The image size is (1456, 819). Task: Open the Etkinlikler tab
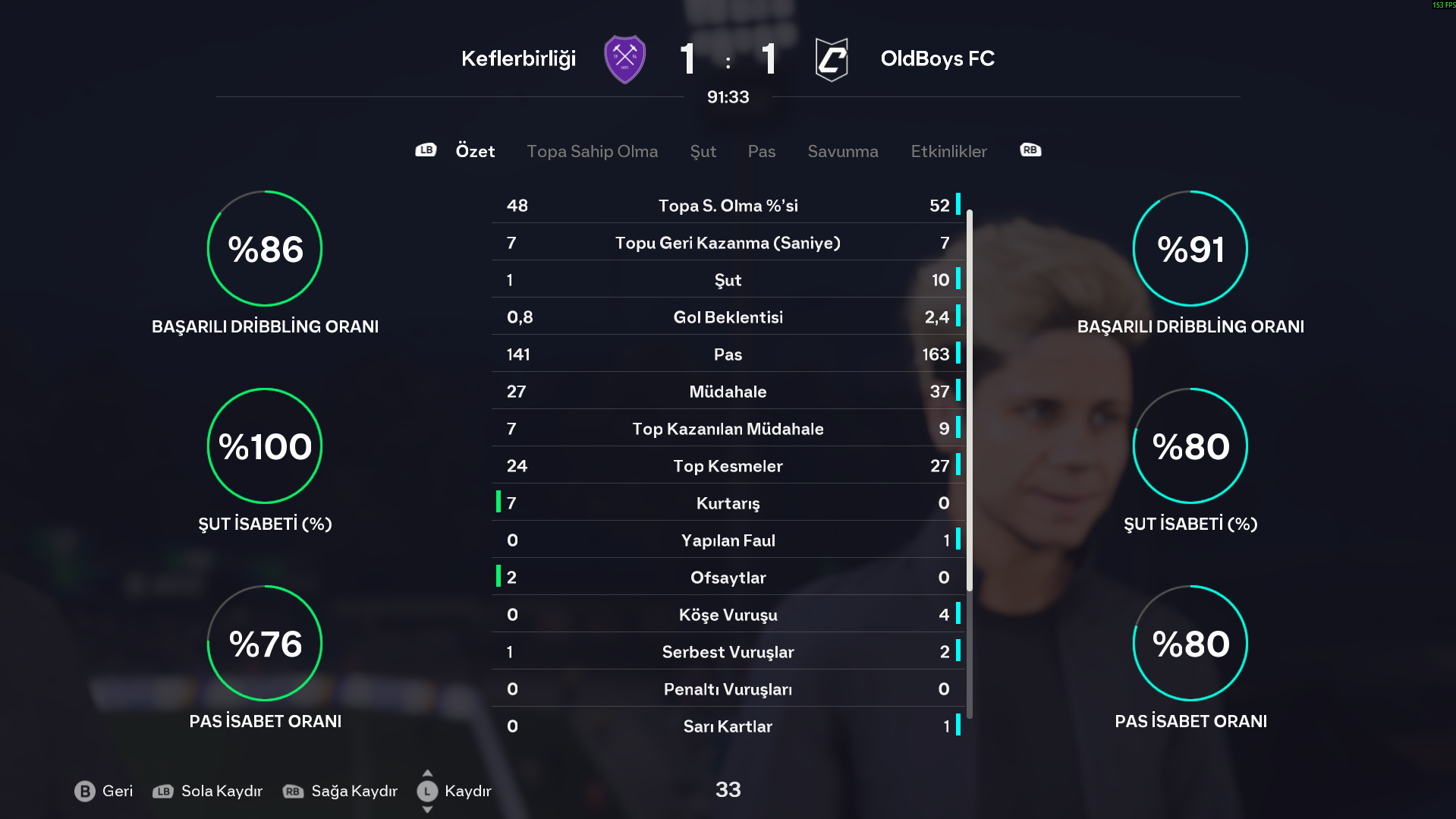pos(948,151)
